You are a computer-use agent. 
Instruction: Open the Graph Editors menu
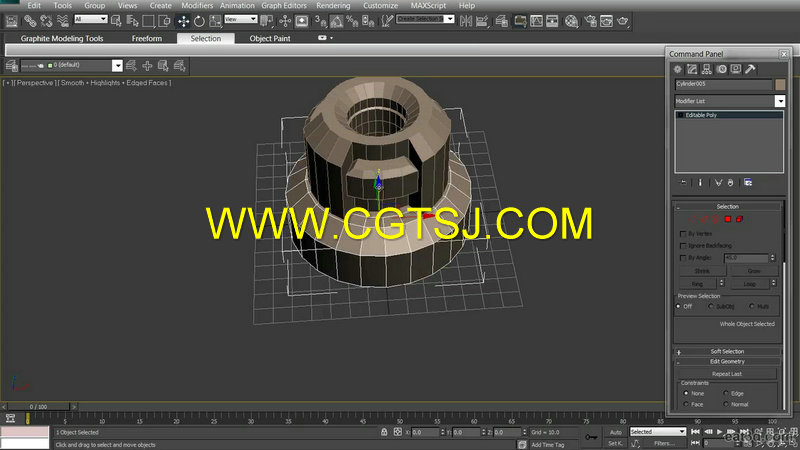pos(284,6)
